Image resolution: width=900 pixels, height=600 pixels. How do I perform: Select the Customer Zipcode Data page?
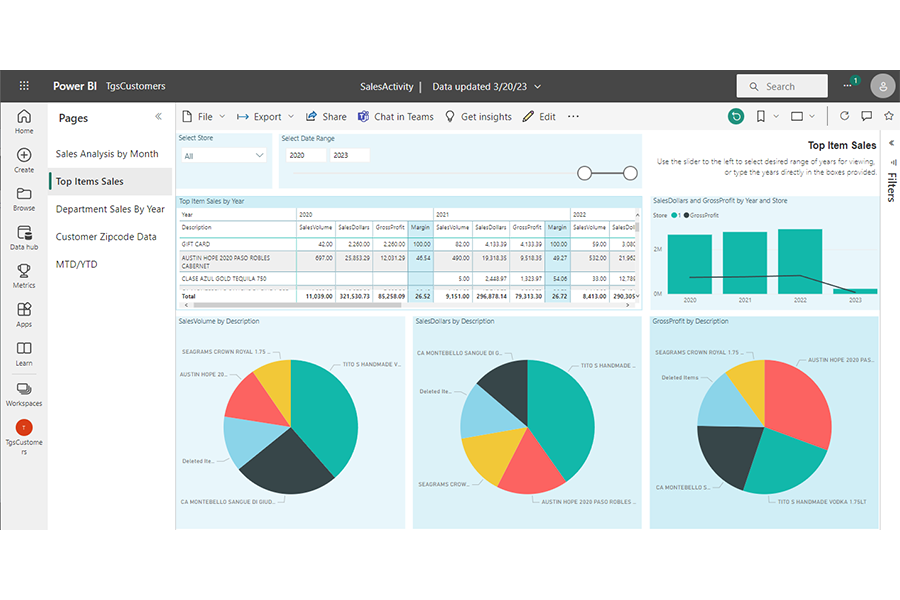coord(106,237)
